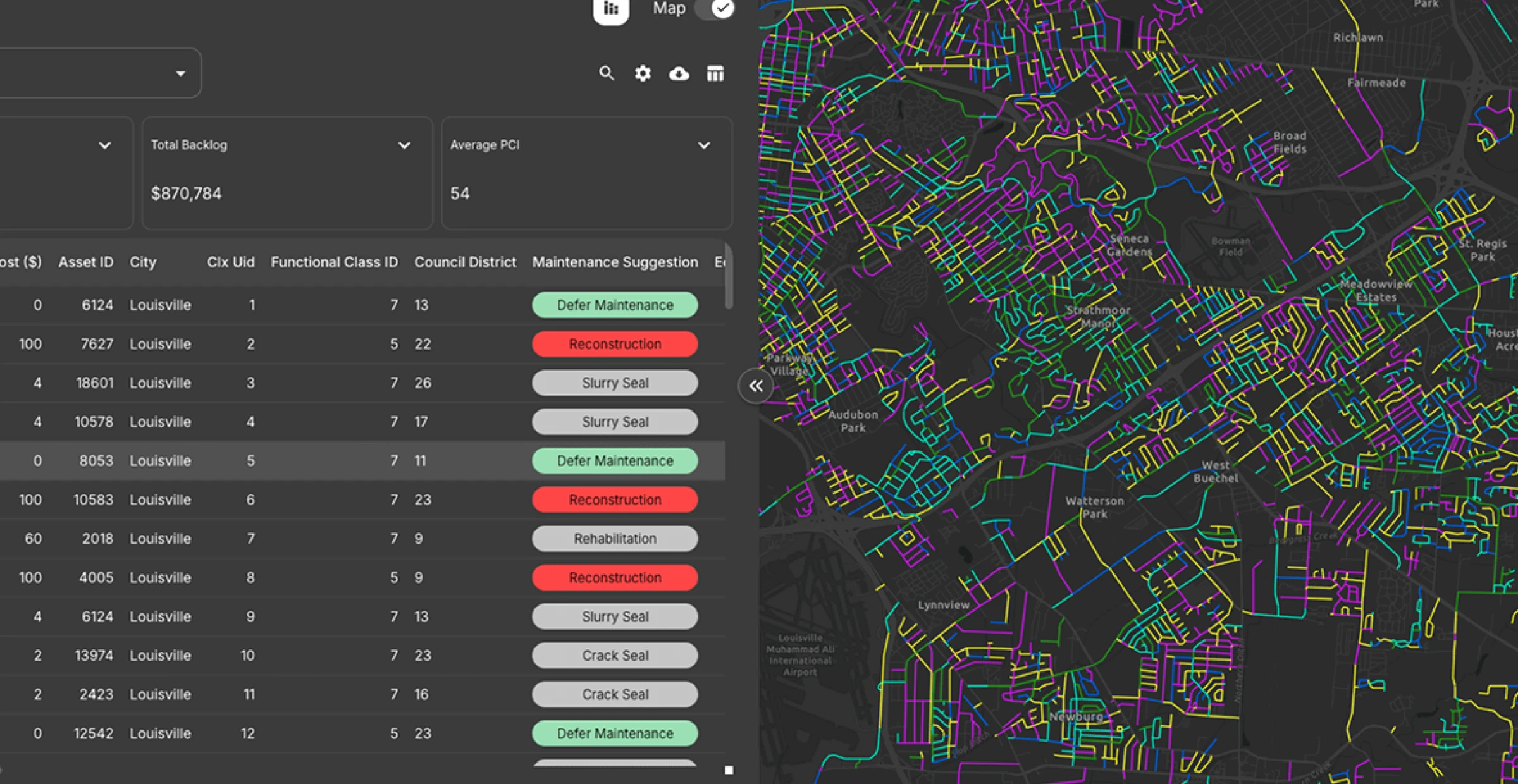This screenshot has width=1518, height=784.
Task: Click Rehabilitation tag for asset 2018
Action: pyautogui.click(x=615, y=539)
